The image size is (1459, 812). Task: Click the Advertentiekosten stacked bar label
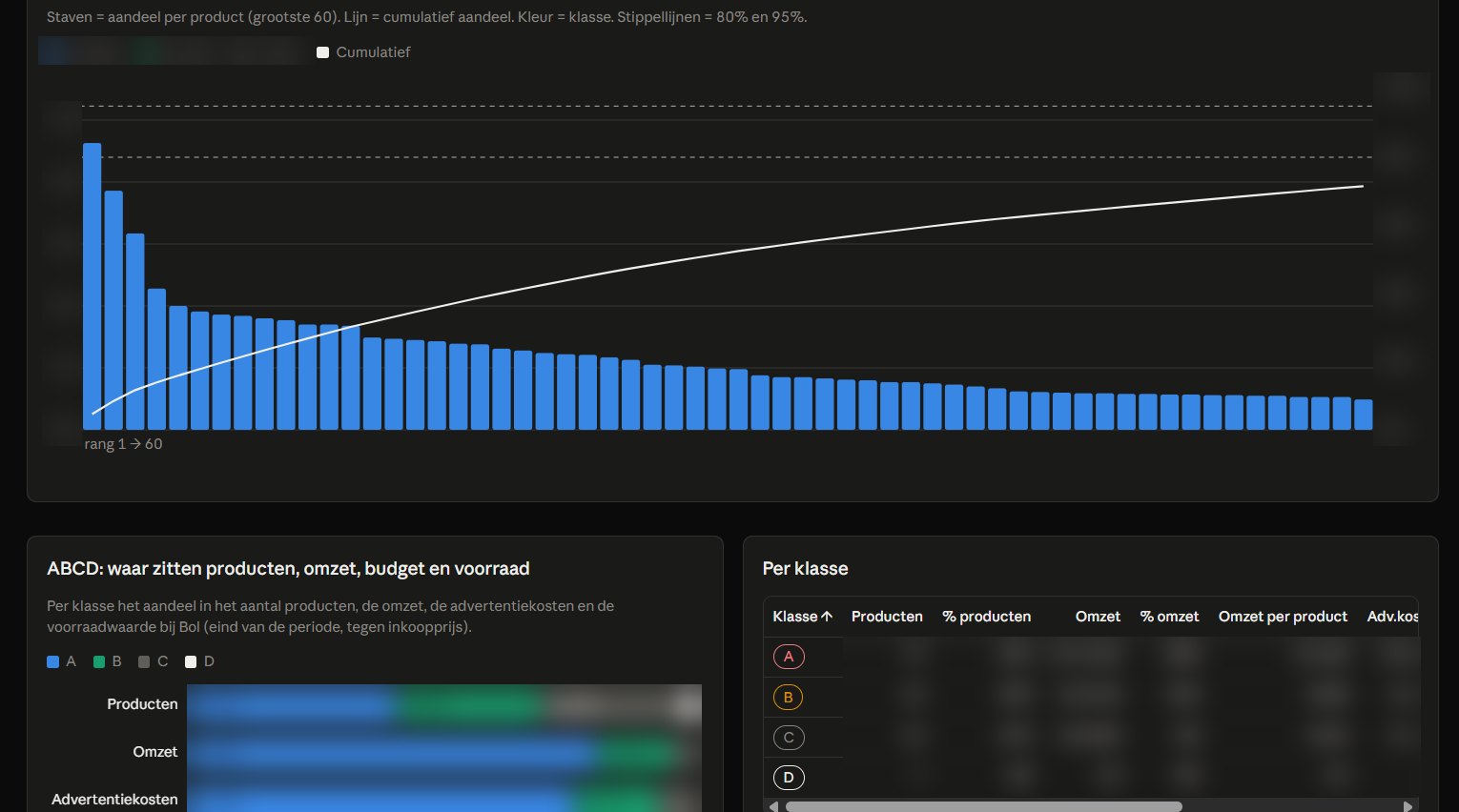pyautogui.click(x=114, y=800)
